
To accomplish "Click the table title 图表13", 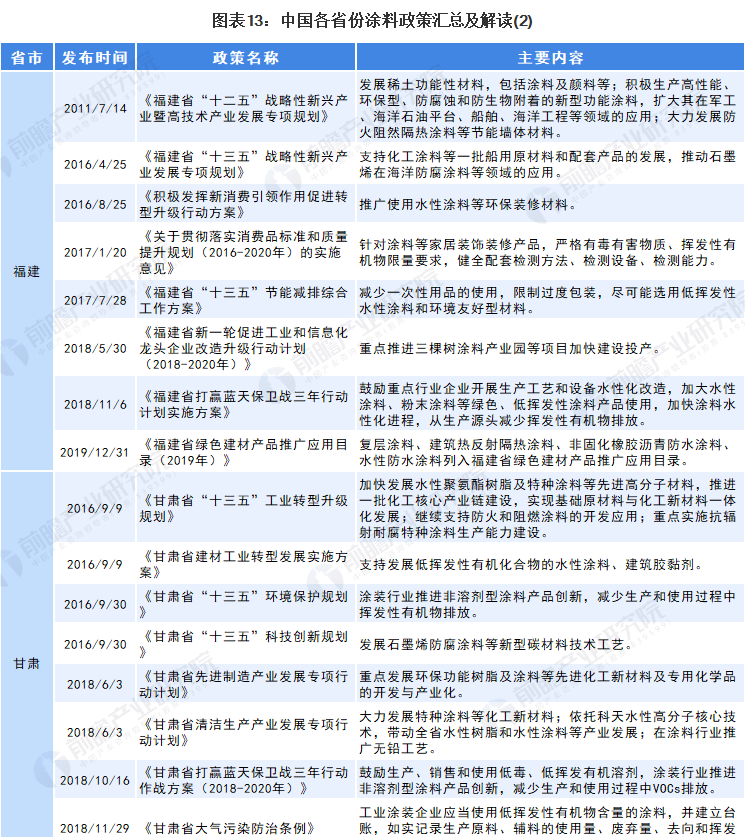I will tap(372, 18).
